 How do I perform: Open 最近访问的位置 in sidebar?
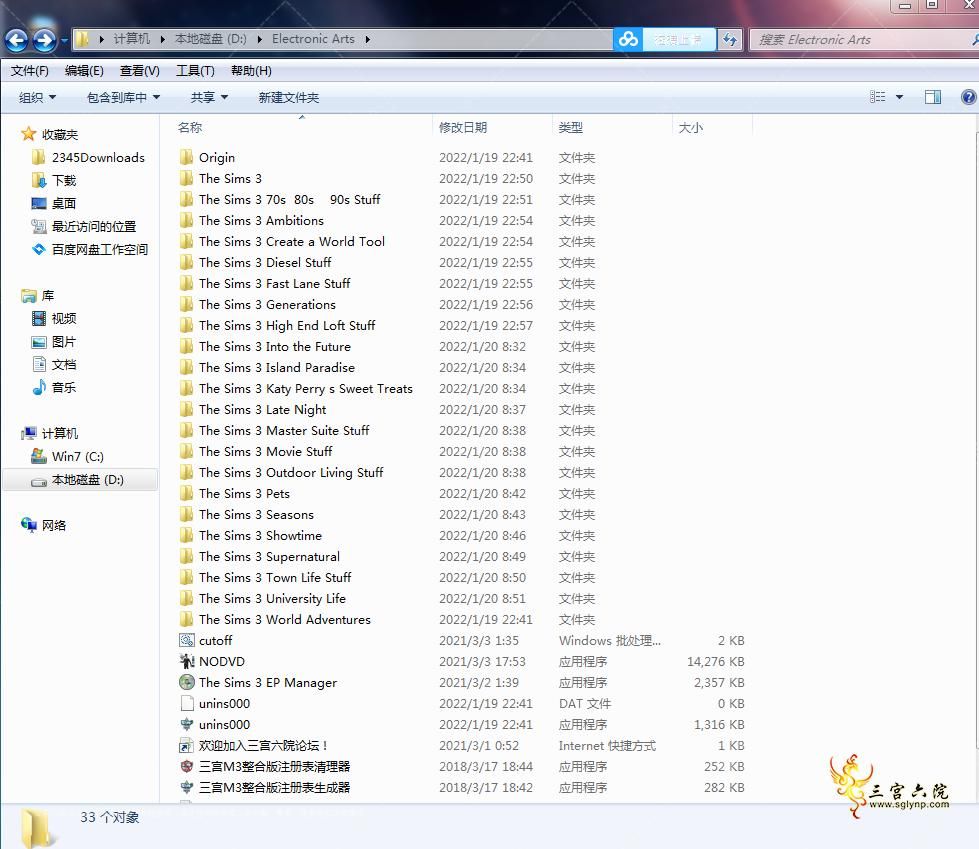(x=94, y=227)
